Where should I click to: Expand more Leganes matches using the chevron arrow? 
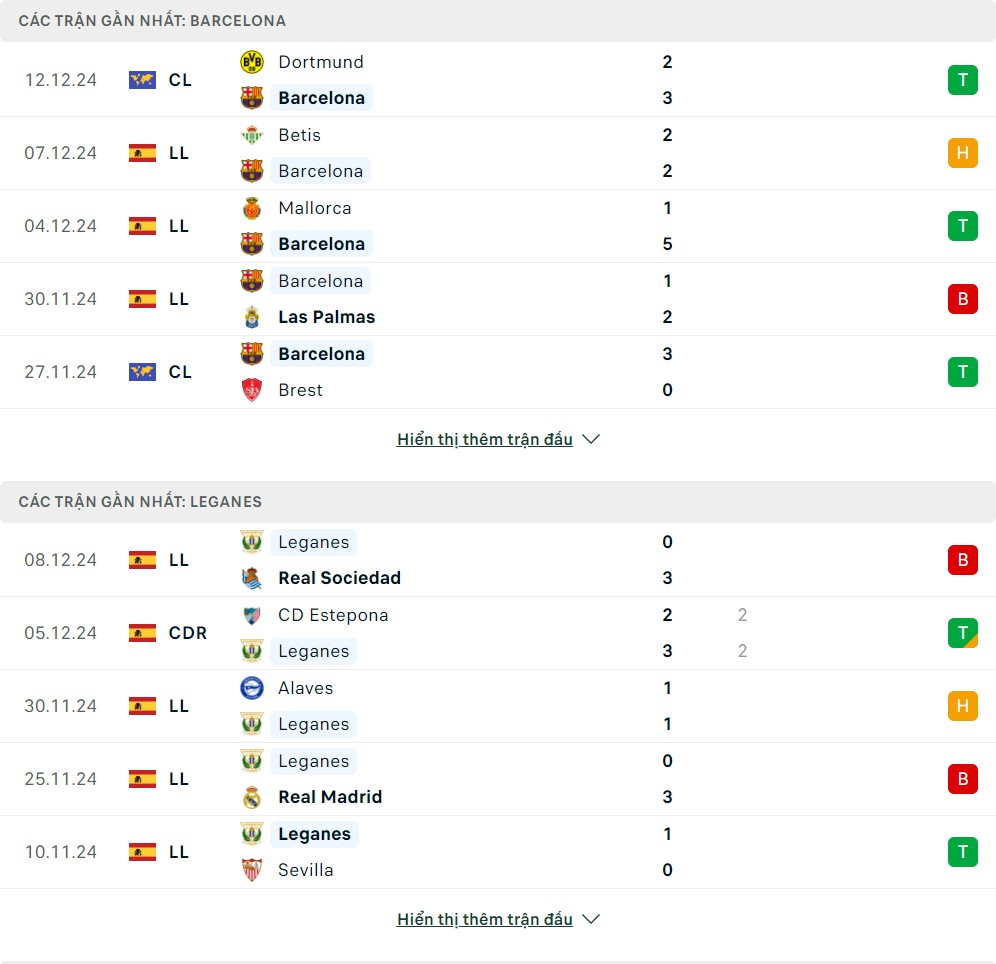click(x=591, y=919)
